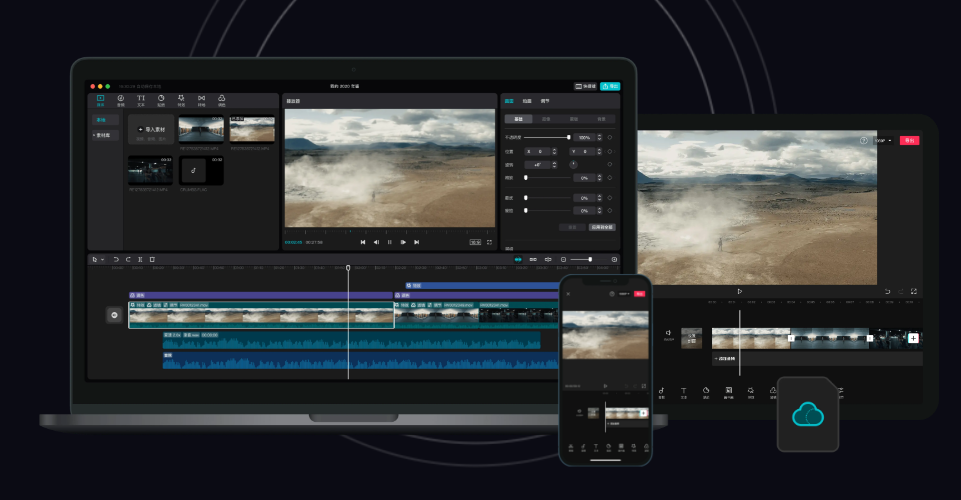Jump to start in laptop player controls

click(x=363, y=243)
